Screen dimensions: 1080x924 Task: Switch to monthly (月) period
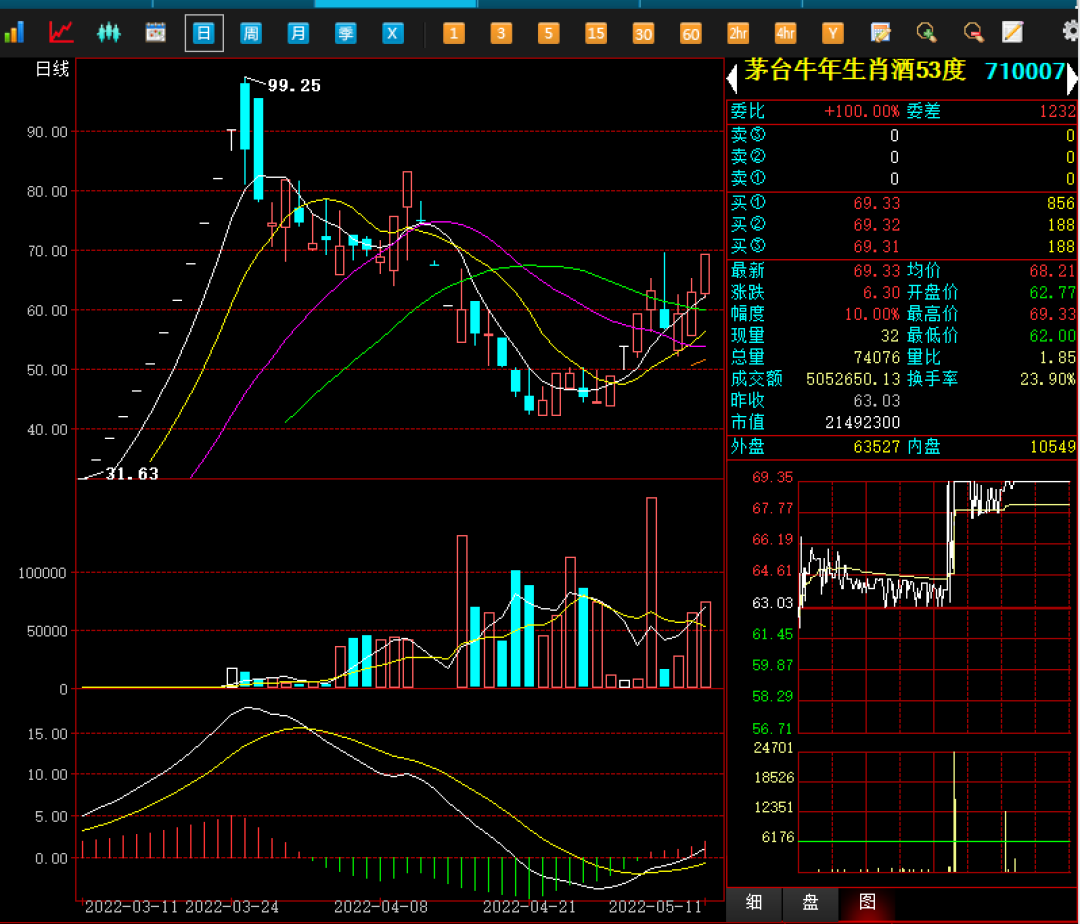tap(298, 33)
